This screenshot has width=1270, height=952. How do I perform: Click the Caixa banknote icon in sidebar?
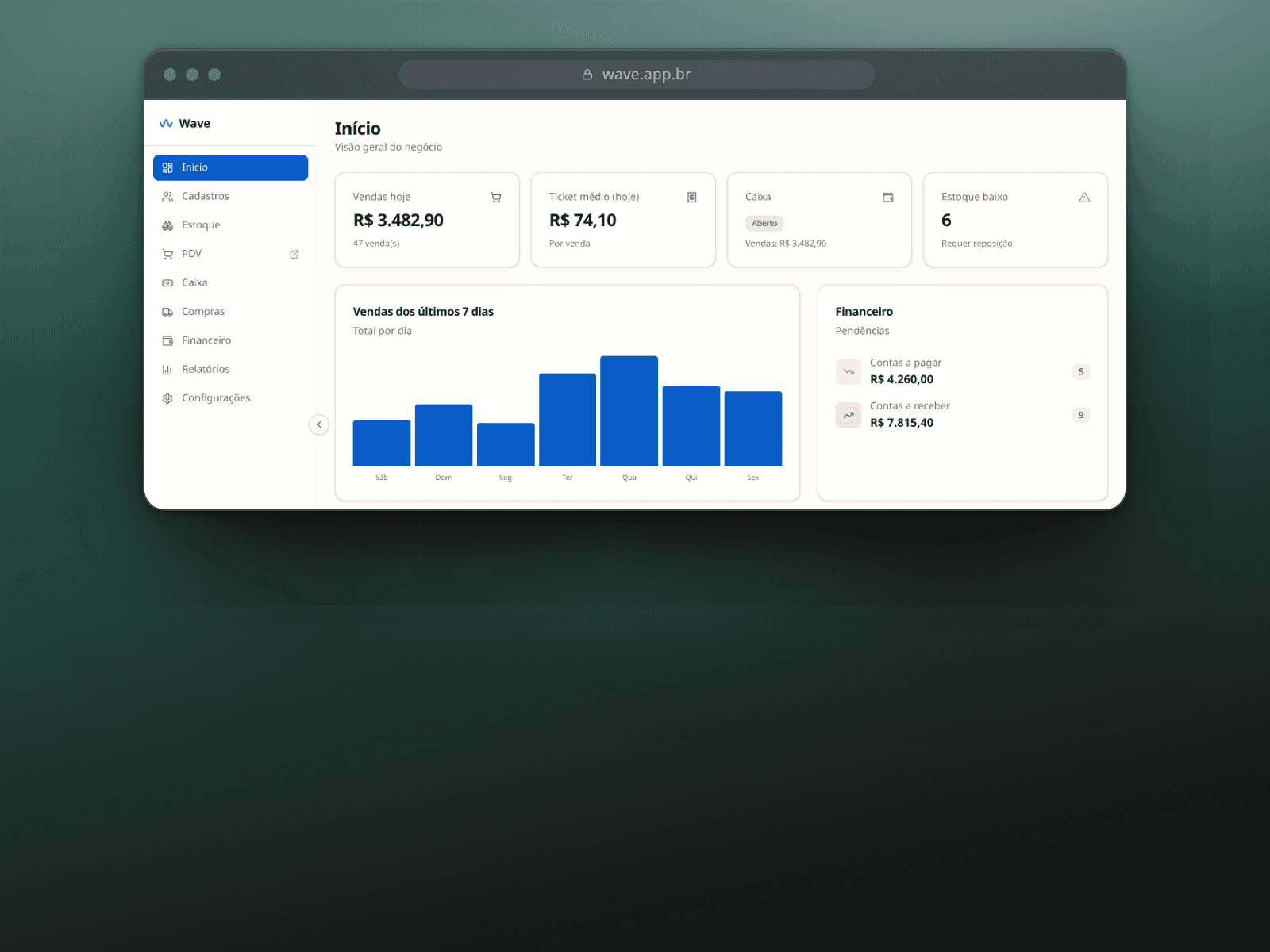click(167, 282)
